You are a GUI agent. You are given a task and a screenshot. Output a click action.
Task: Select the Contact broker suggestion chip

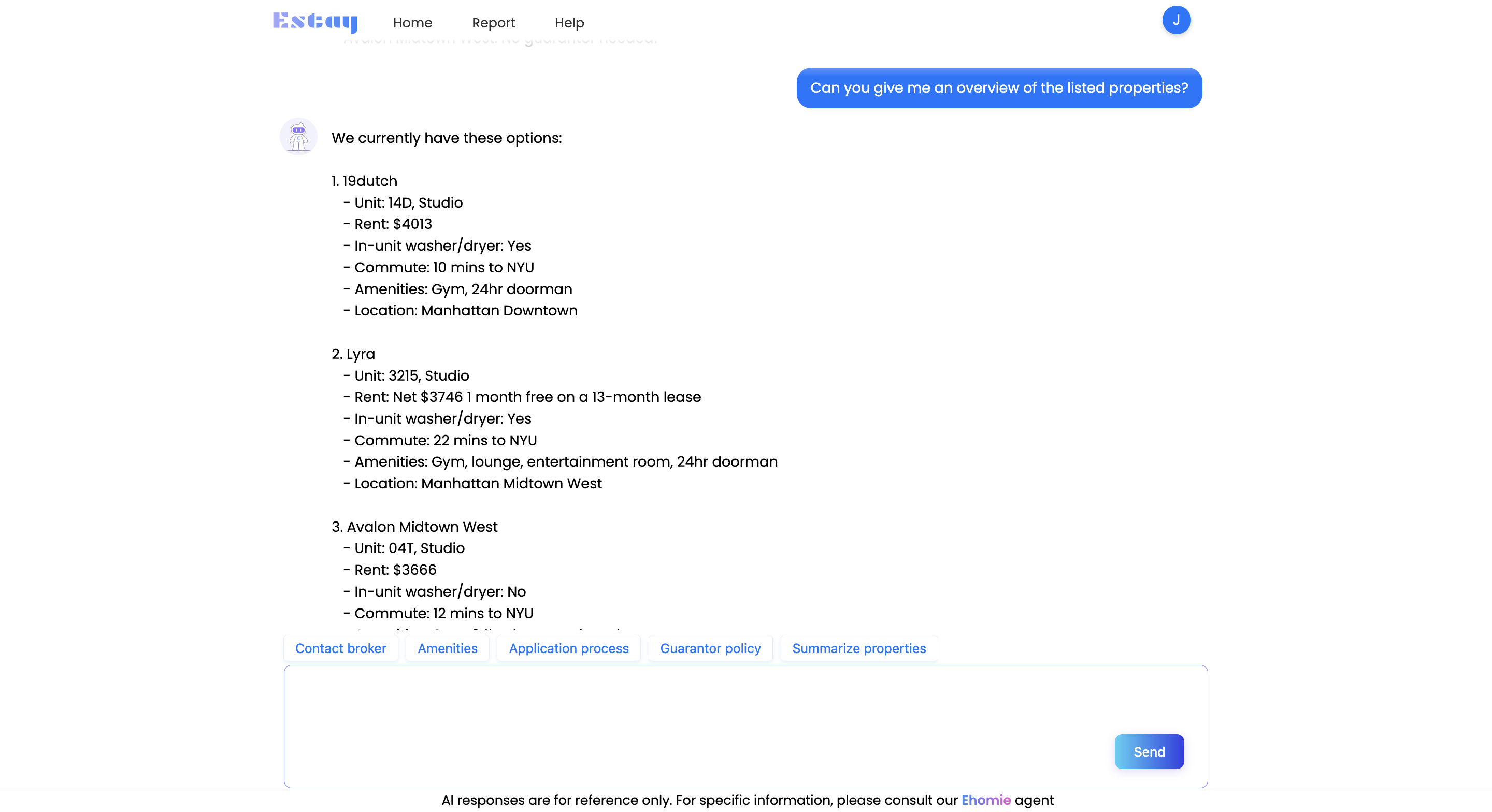coord(340,648)
